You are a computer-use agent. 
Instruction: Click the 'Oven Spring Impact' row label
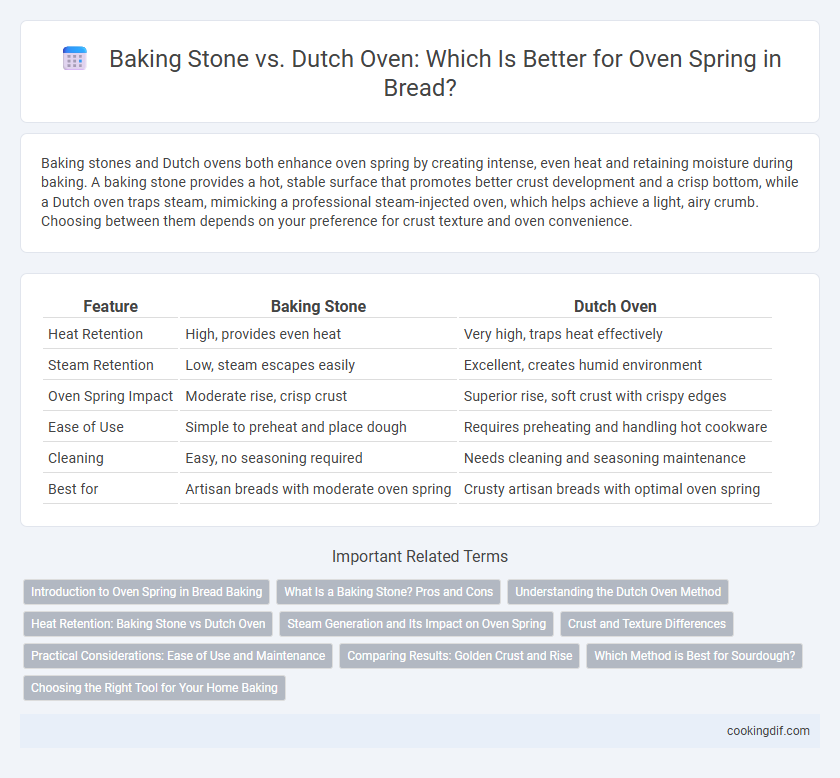coord(110,396)
